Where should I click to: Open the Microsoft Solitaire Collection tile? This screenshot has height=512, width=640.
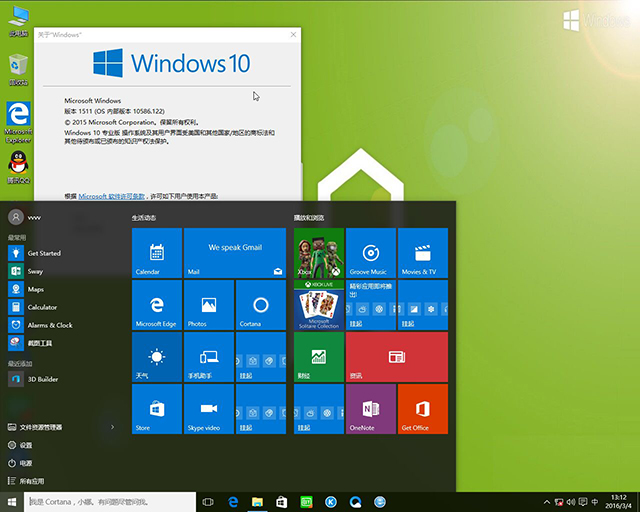click(x=318, y=305)
